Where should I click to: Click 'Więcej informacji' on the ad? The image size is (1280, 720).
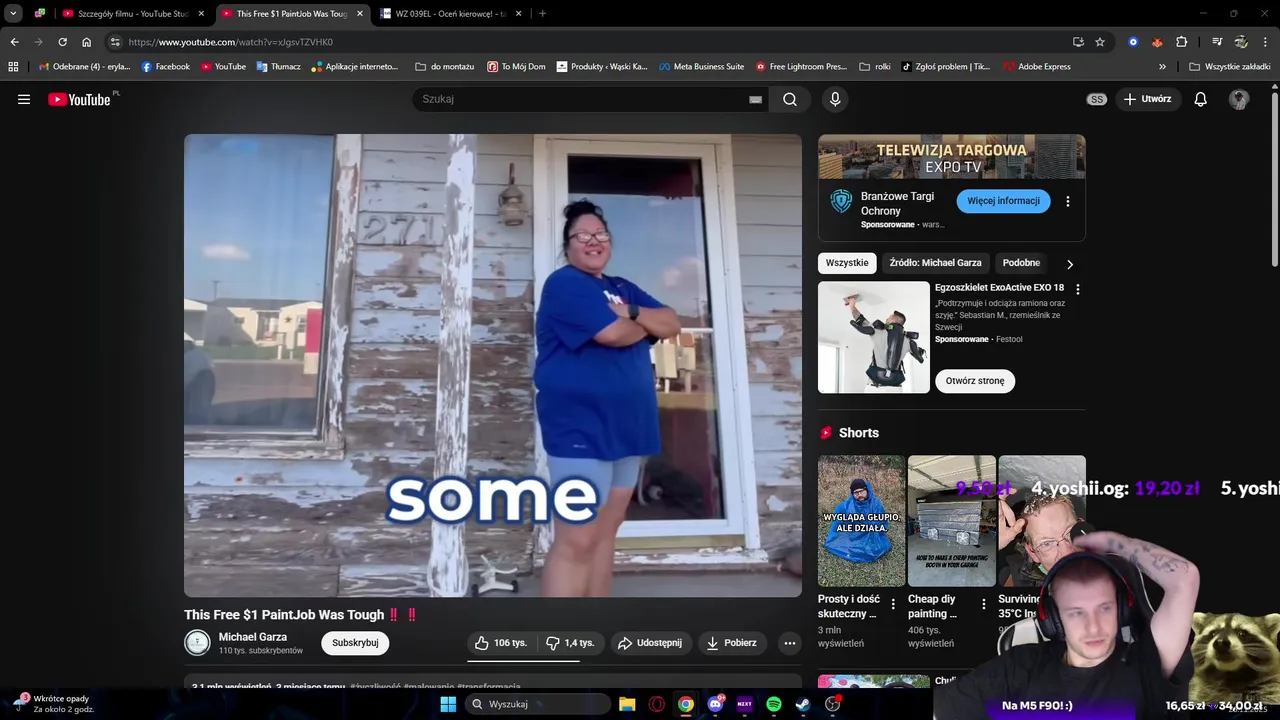(1003, 201)
